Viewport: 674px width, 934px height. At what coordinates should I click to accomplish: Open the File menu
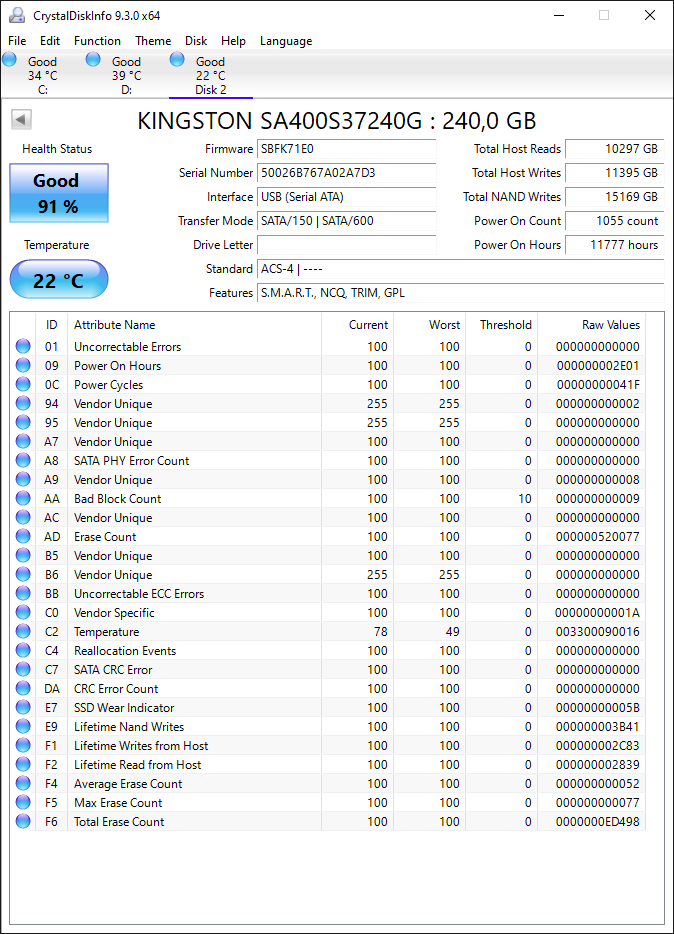point(17,41)
